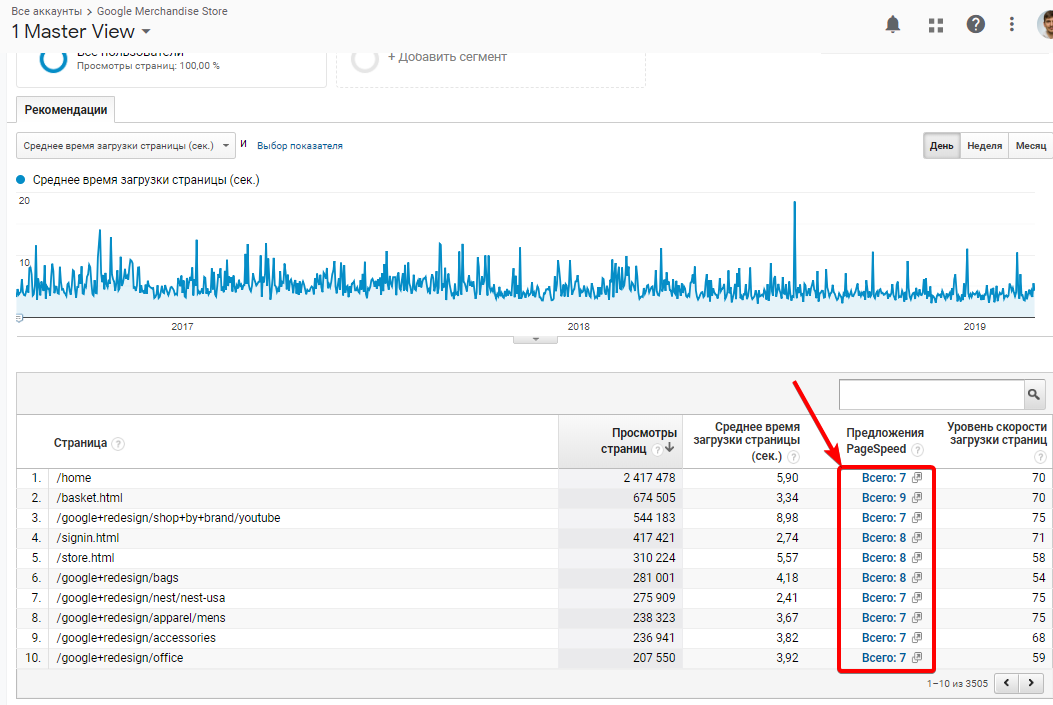Go to next page of table results

[1030, 683]
